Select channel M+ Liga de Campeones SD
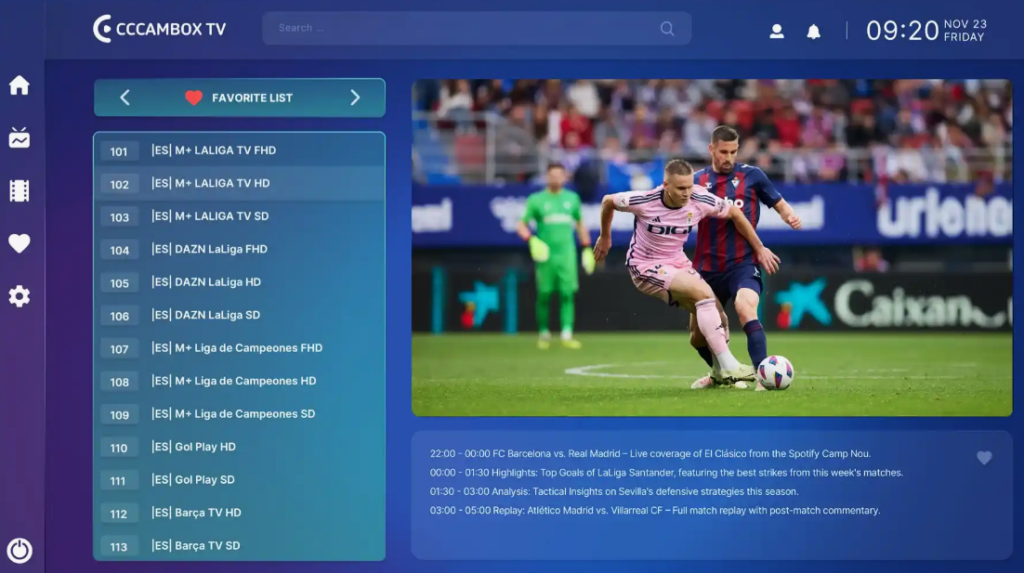The height and width of the screenshot is (573, 1024). 239,414
